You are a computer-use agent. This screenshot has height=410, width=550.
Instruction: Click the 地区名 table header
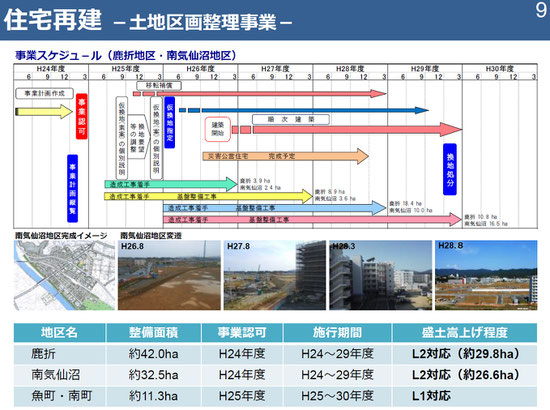(59, 332)
